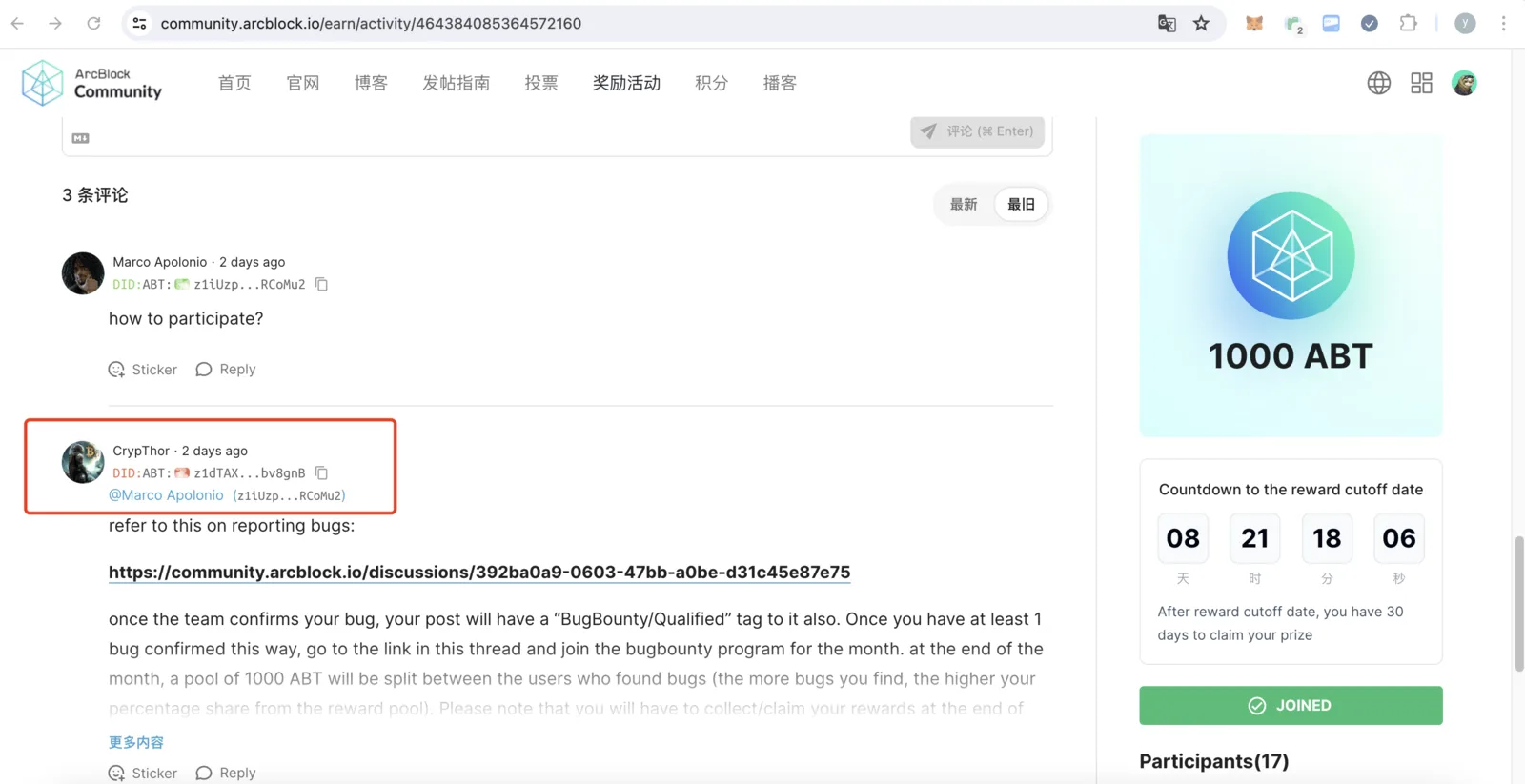Copy Marco Apolonio's DID address
Image resolution: width=1525 pixels, height=784 pixels.
tap(322, 284)
